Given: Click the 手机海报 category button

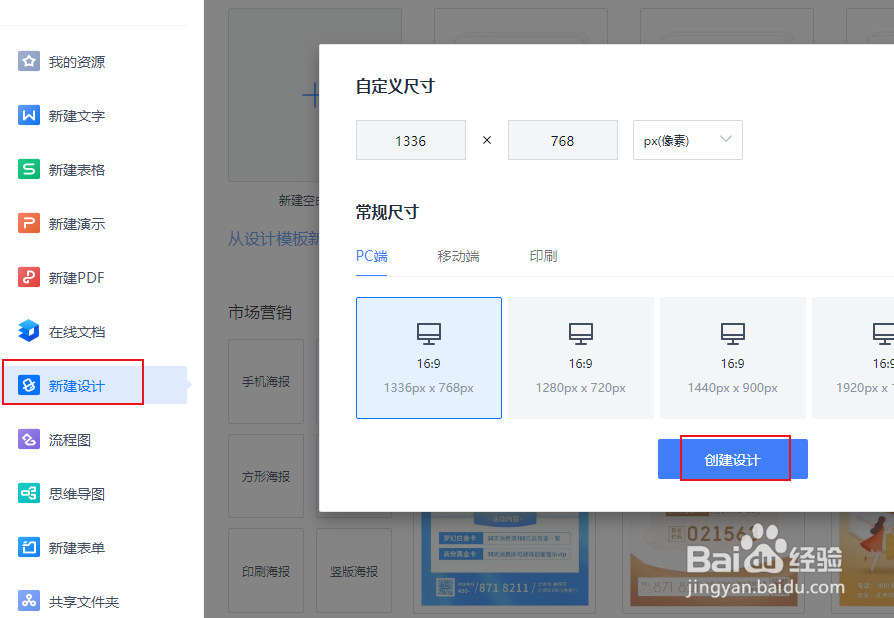Looking at the screenshot, I should click(x=266, y=381).
